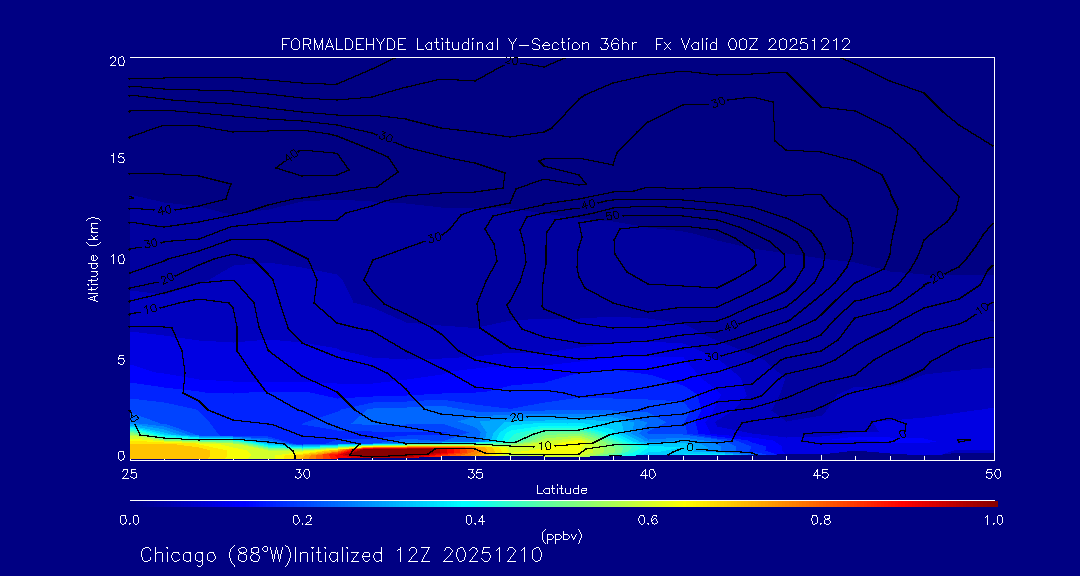Viewport: 1080px width, 576px height.
Task: Click color bar scale value "0.0"
Action: [x=129, y=520]
